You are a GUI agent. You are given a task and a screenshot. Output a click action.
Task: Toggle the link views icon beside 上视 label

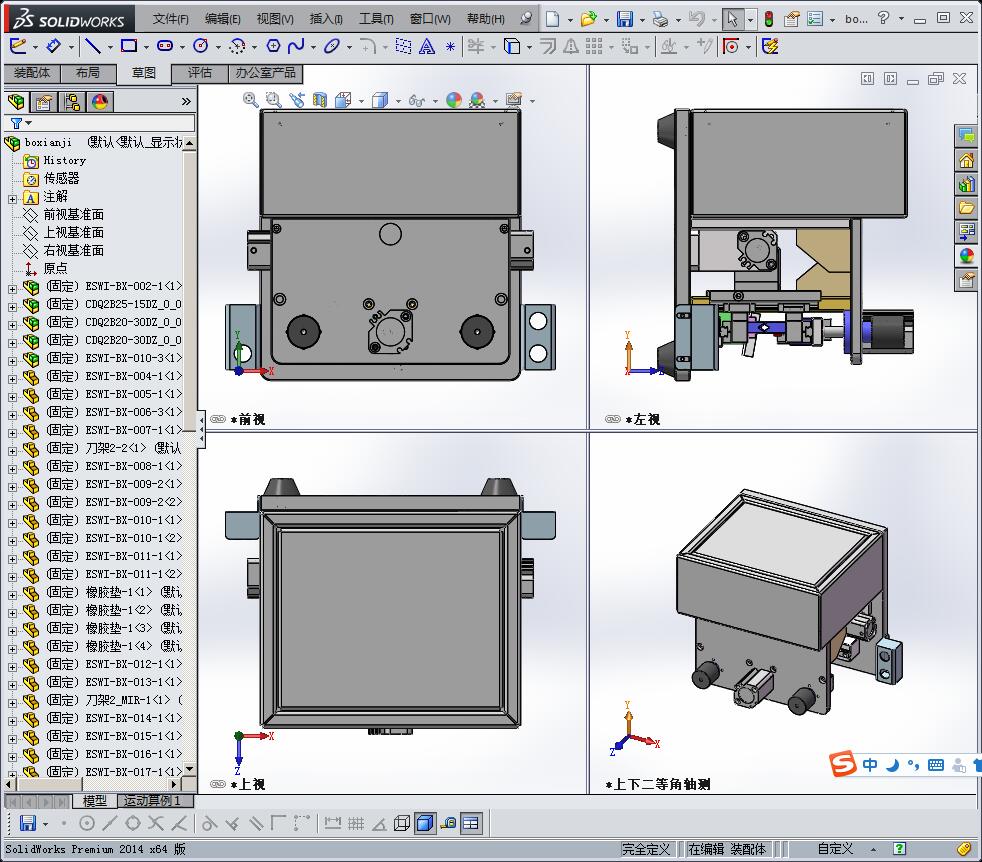218,784
